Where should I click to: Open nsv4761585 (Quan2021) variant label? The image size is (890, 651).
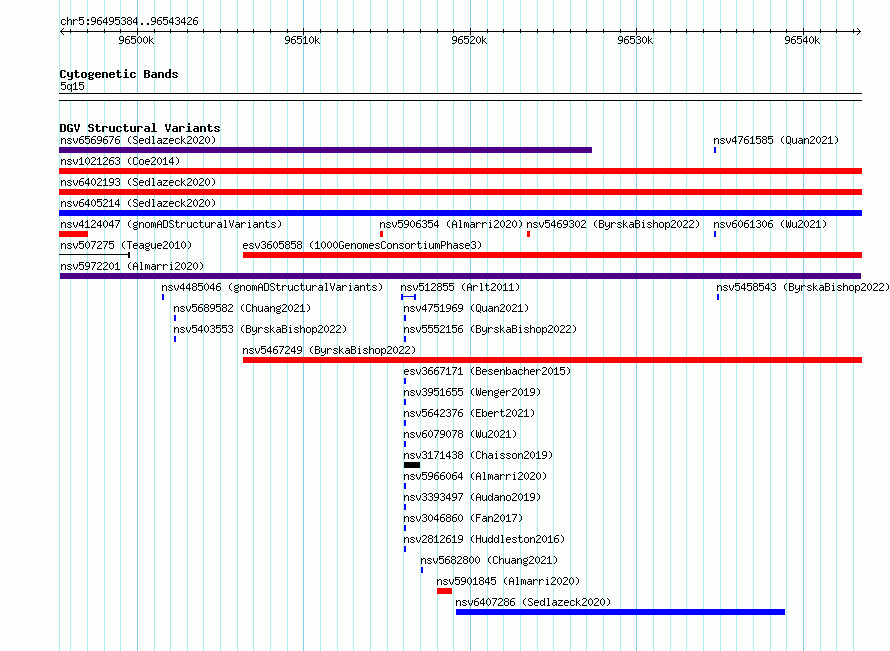(x=776, y=140)
